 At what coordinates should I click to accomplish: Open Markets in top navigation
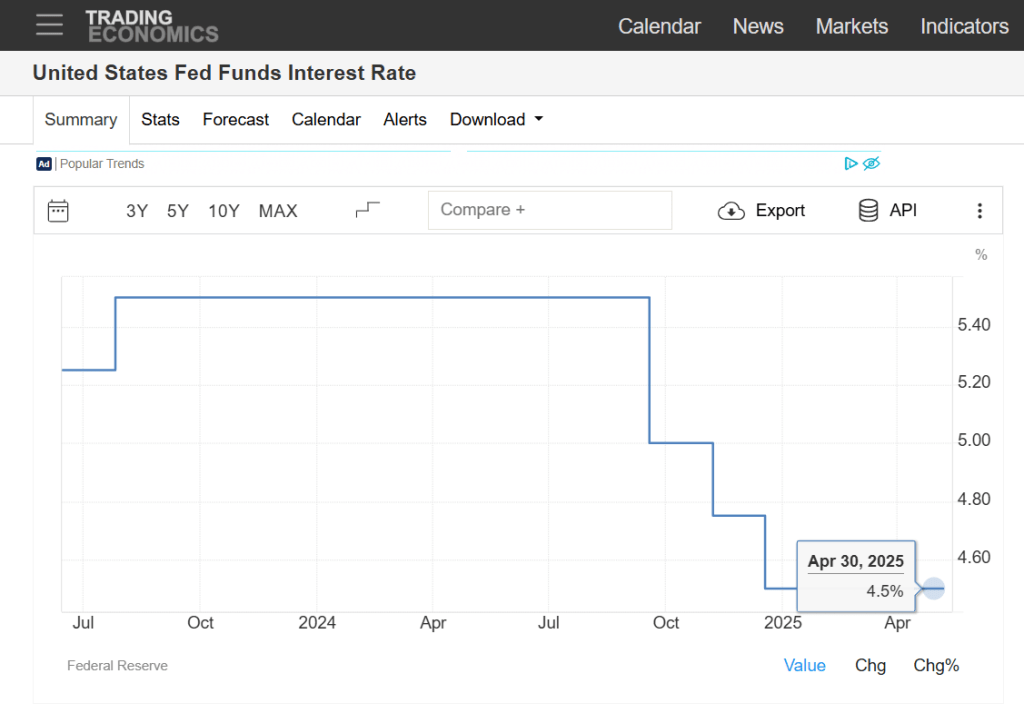click(851, 26)
